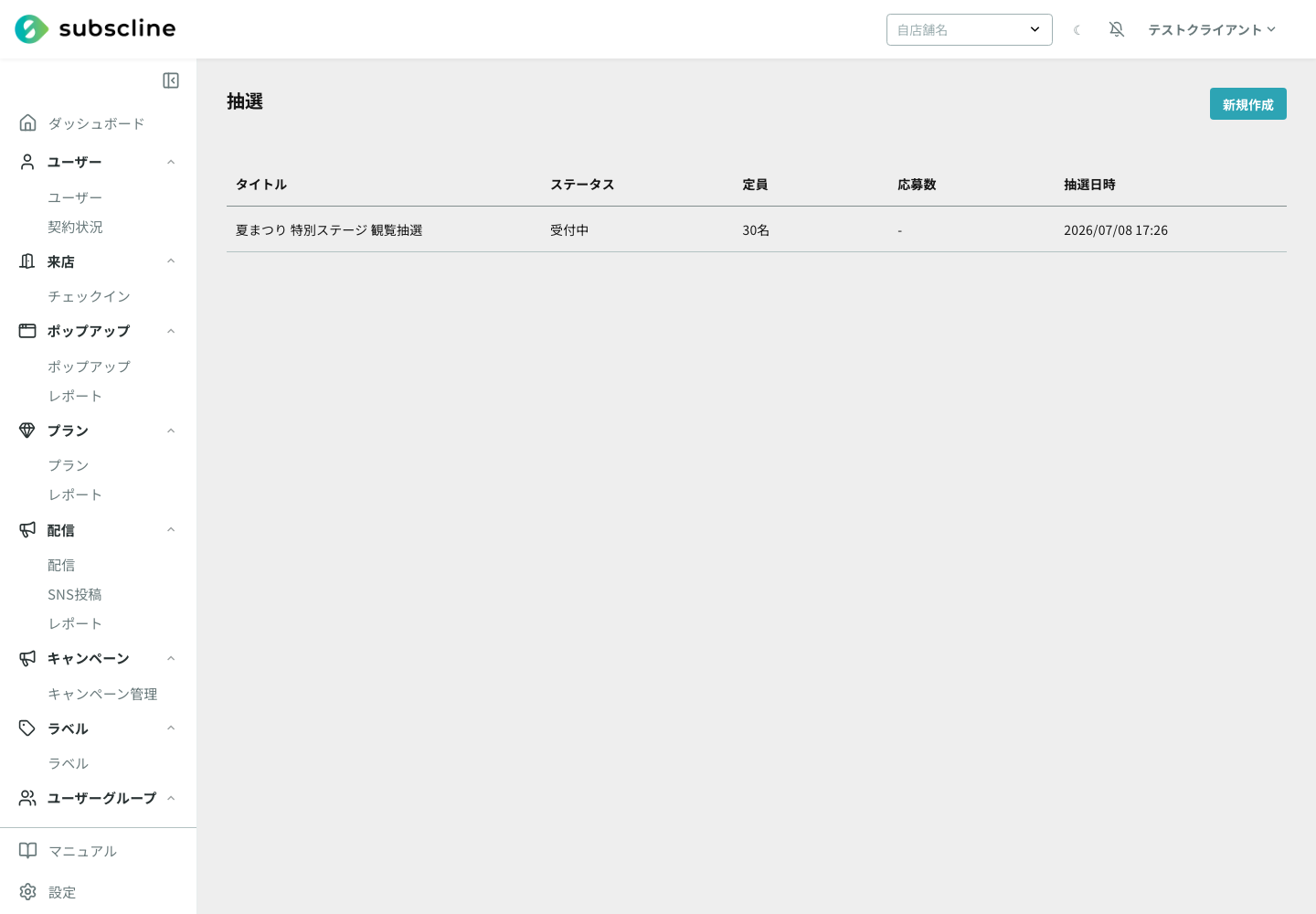Click the 来店 building icon
The height and width of the screenshot is (914, 1316).
pyautogui.click(x=27, y=261)
